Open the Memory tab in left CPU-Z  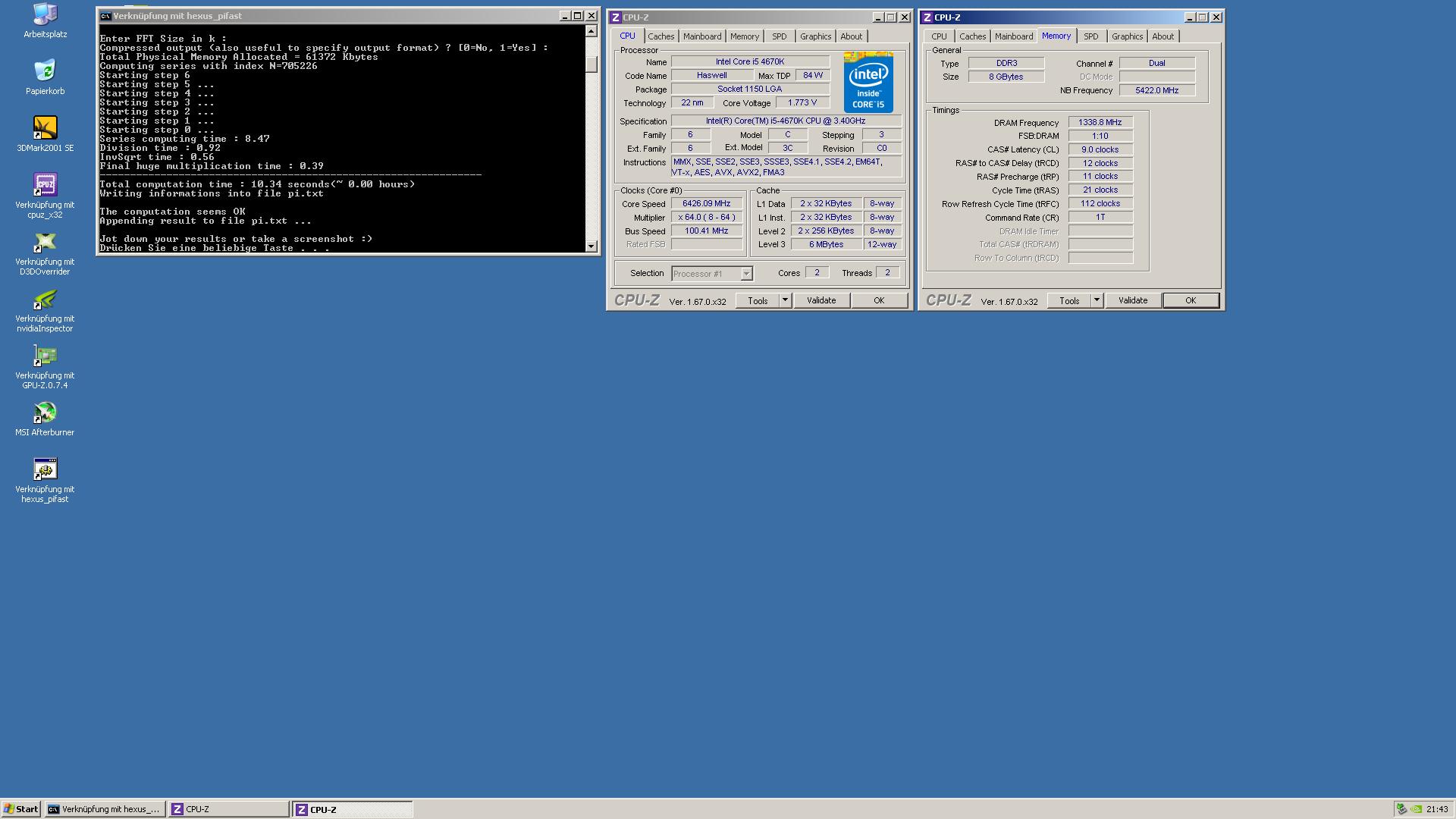744,36
